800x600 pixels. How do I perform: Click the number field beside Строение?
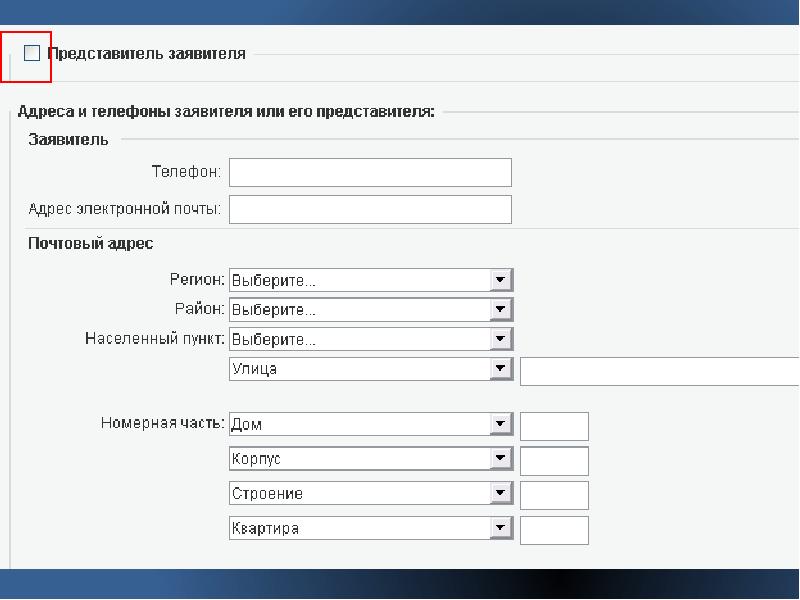click(x=555, y=496)
